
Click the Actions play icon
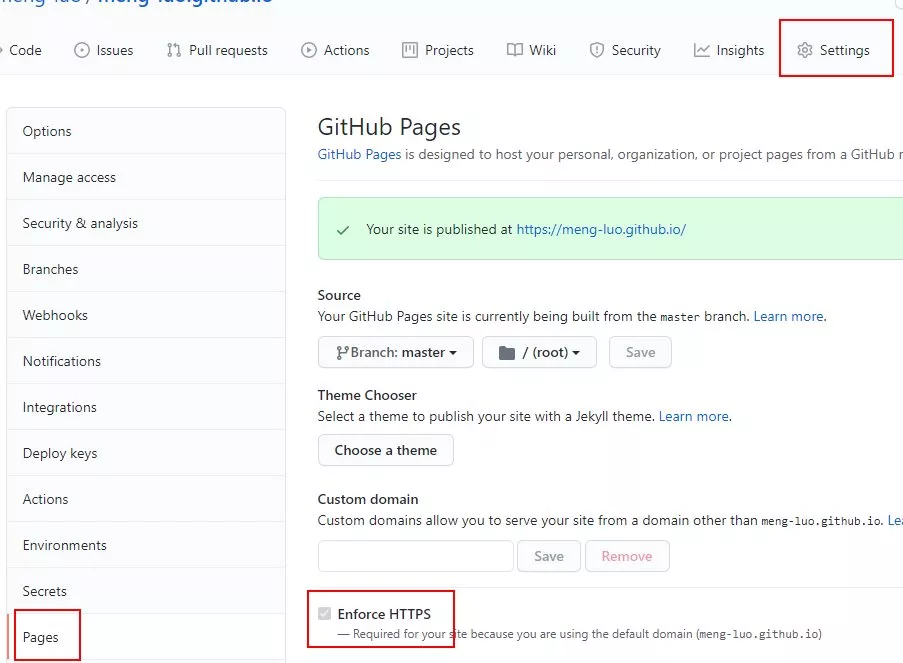pos(309,50)
